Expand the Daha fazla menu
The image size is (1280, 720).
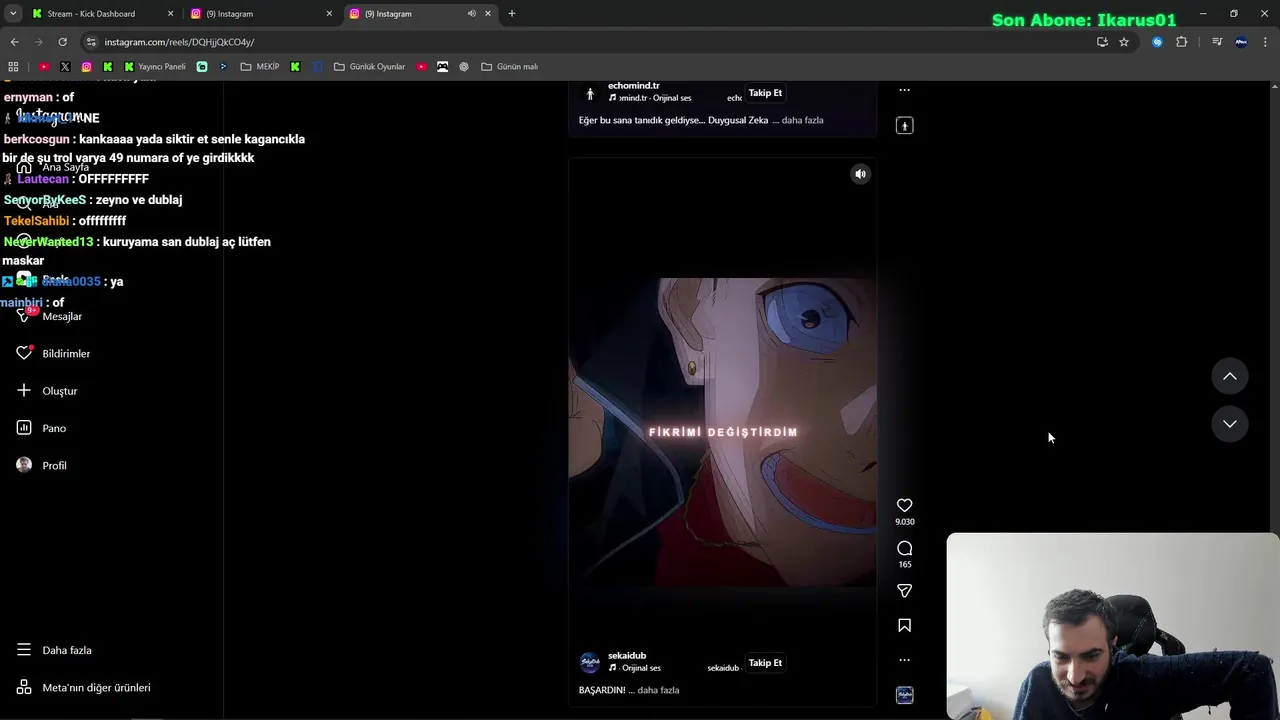[x=55, y=650]
